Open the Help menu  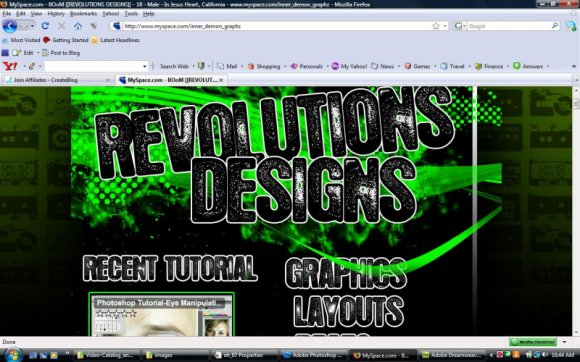[149, 14]
